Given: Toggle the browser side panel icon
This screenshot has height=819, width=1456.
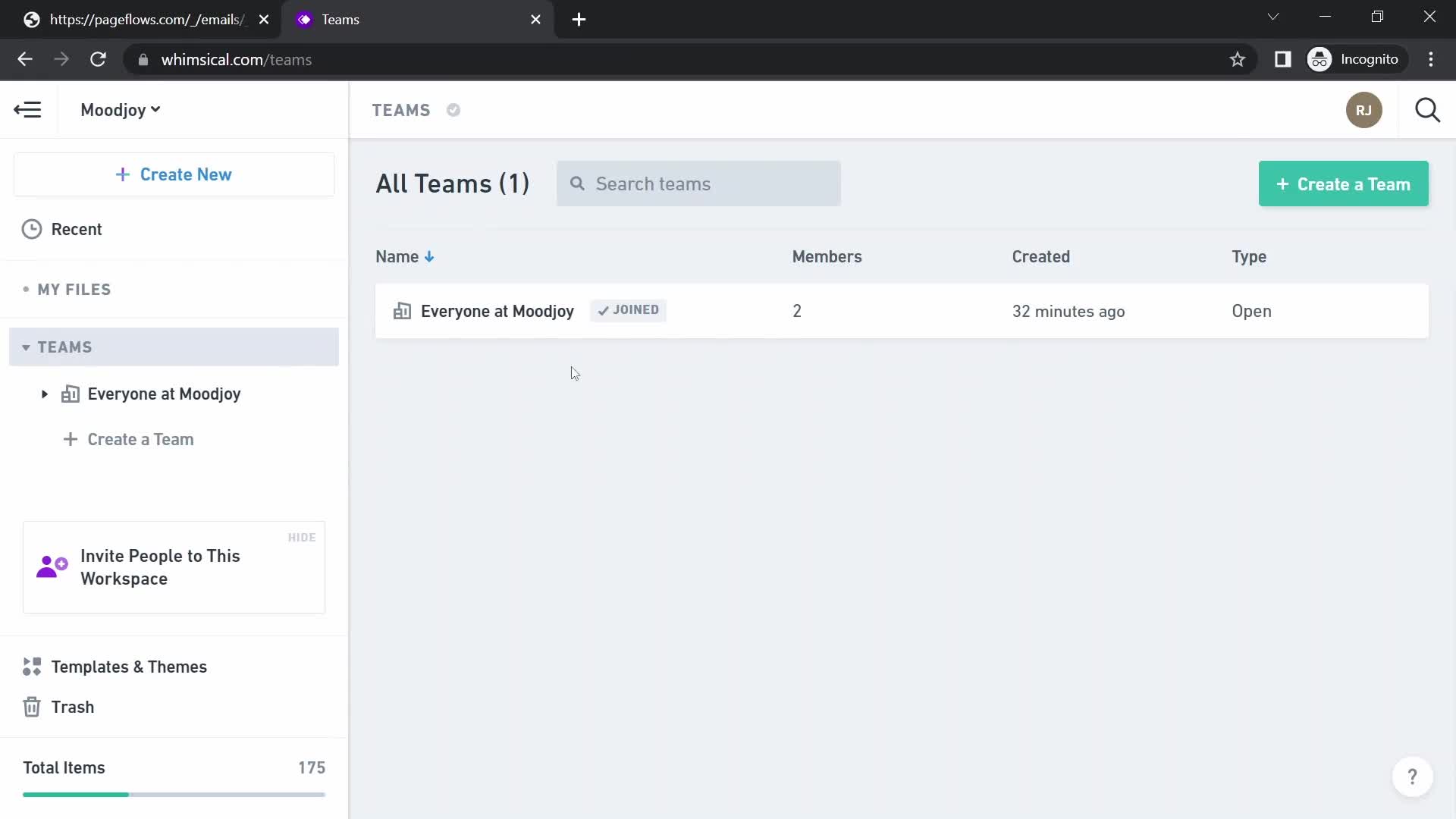Looking at the screenshot, I should coord(1282,60).
